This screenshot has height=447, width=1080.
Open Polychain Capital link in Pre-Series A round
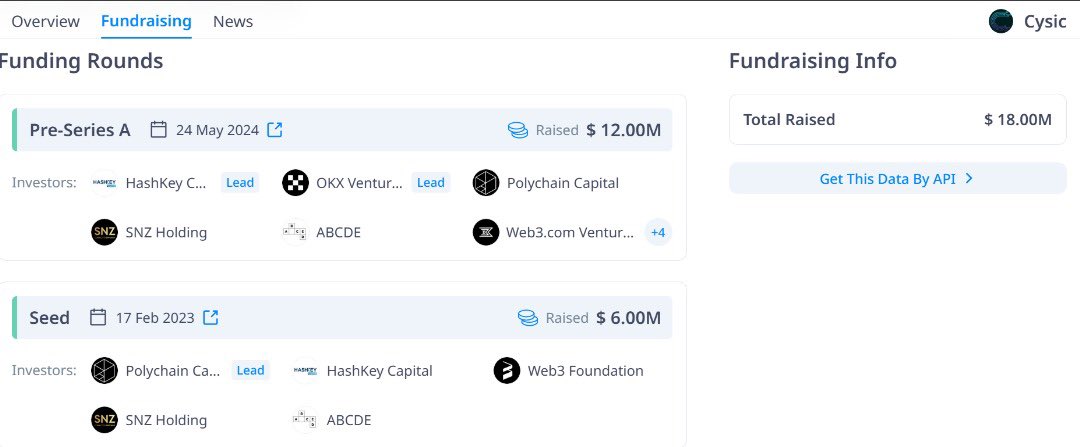[563, 183]
